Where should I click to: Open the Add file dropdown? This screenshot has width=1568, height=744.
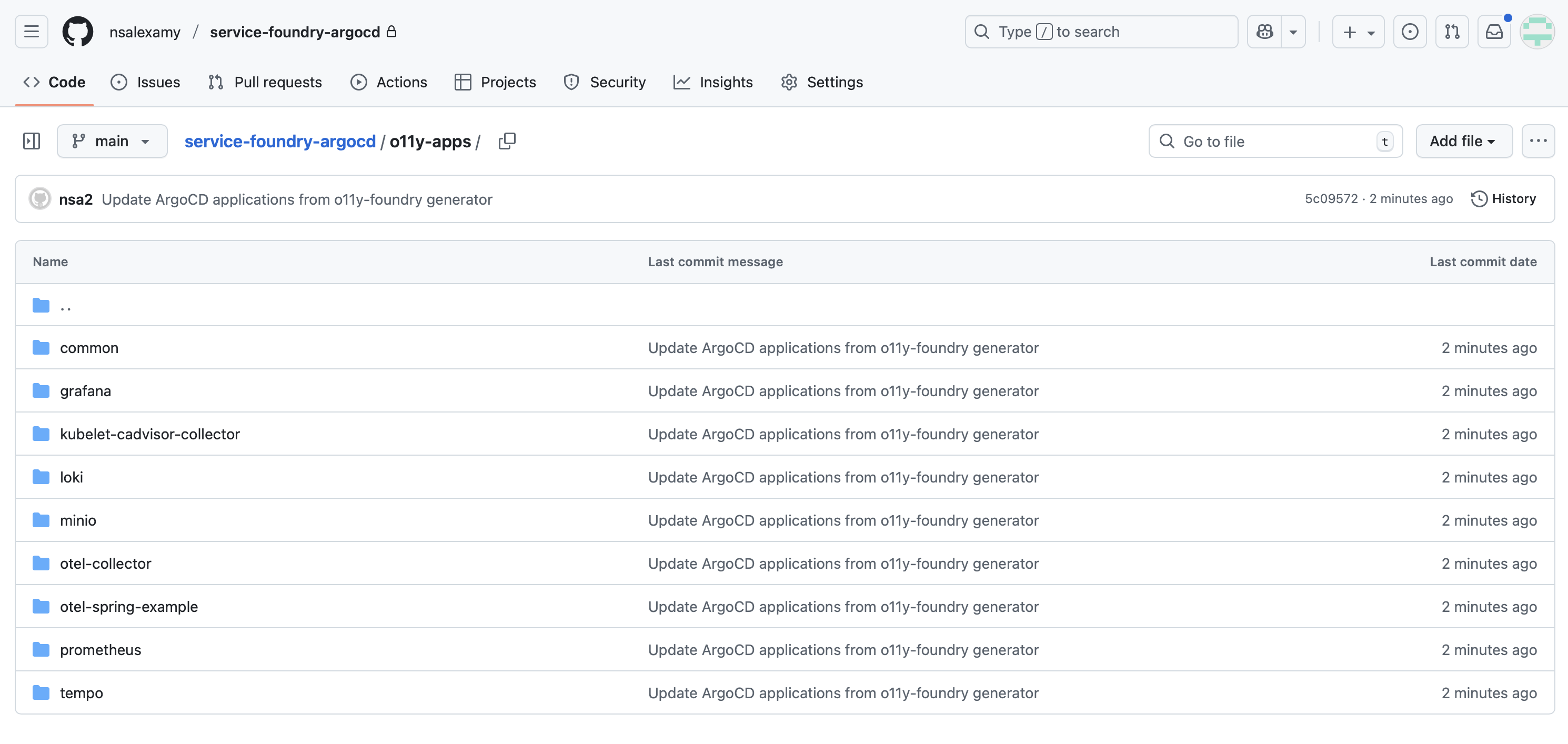(1464, 141)
